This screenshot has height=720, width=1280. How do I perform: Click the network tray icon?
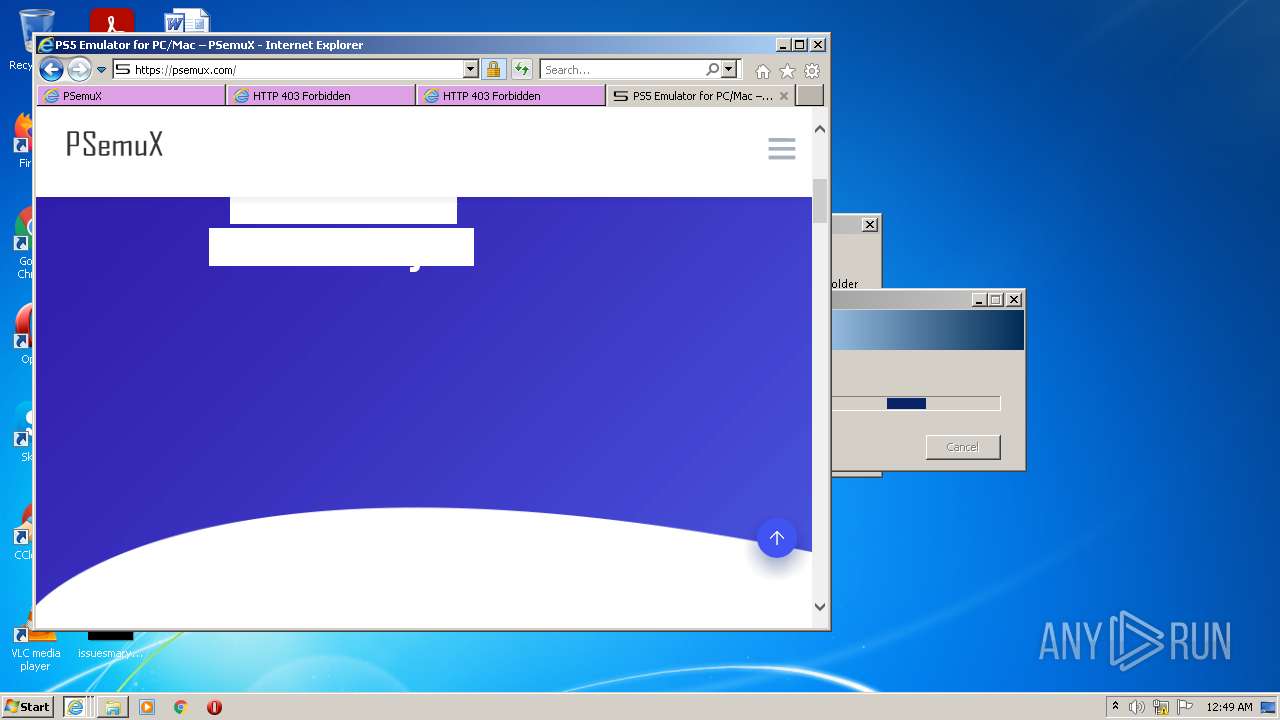1161,707
